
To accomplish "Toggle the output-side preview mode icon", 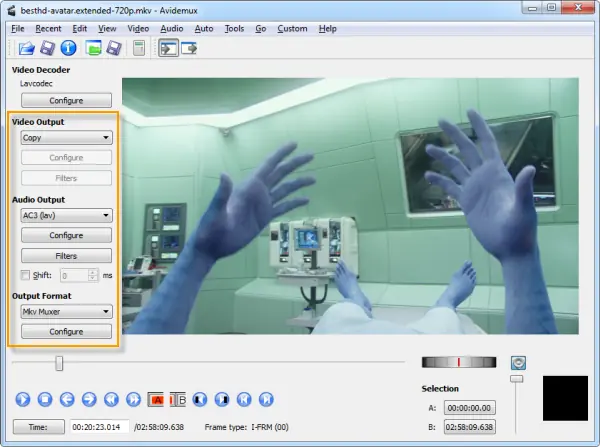I will [x=189, y=49].
